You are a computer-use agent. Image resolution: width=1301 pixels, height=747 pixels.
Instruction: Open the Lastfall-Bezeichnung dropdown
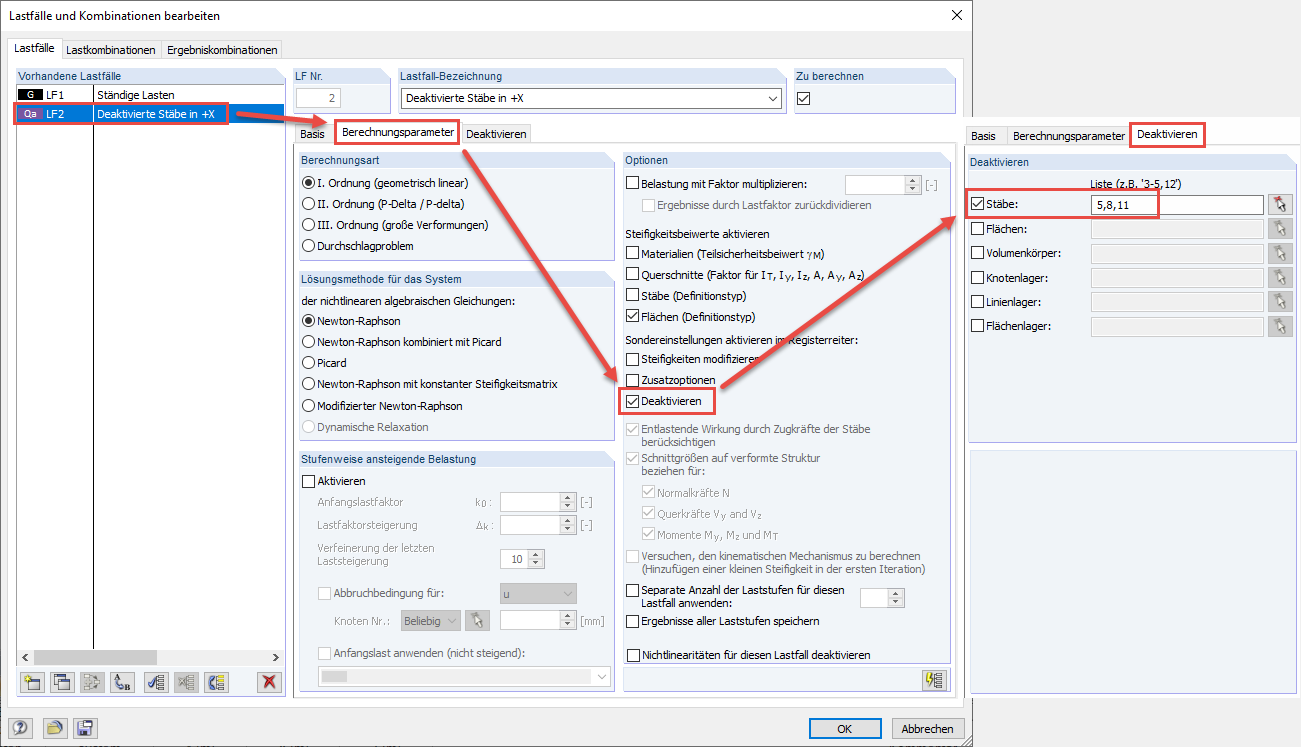click(771, 97)
